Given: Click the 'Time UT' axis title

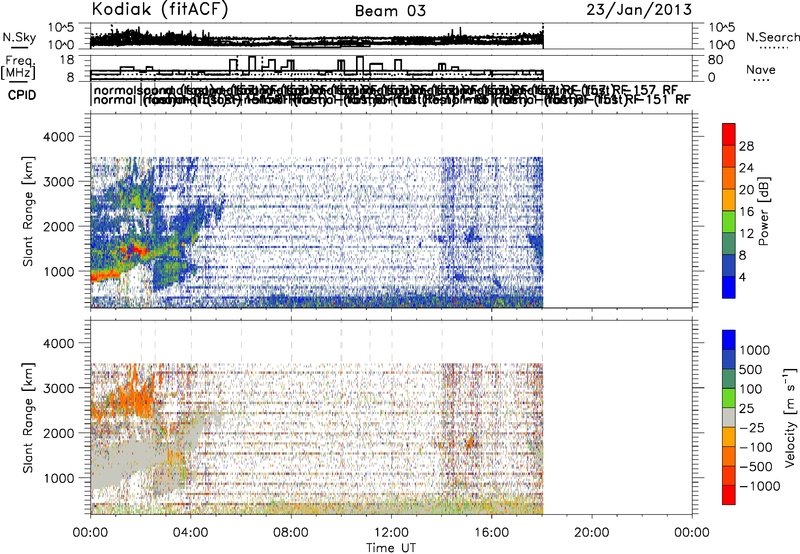Looking at the screenshot, I should tap(391, 548).
